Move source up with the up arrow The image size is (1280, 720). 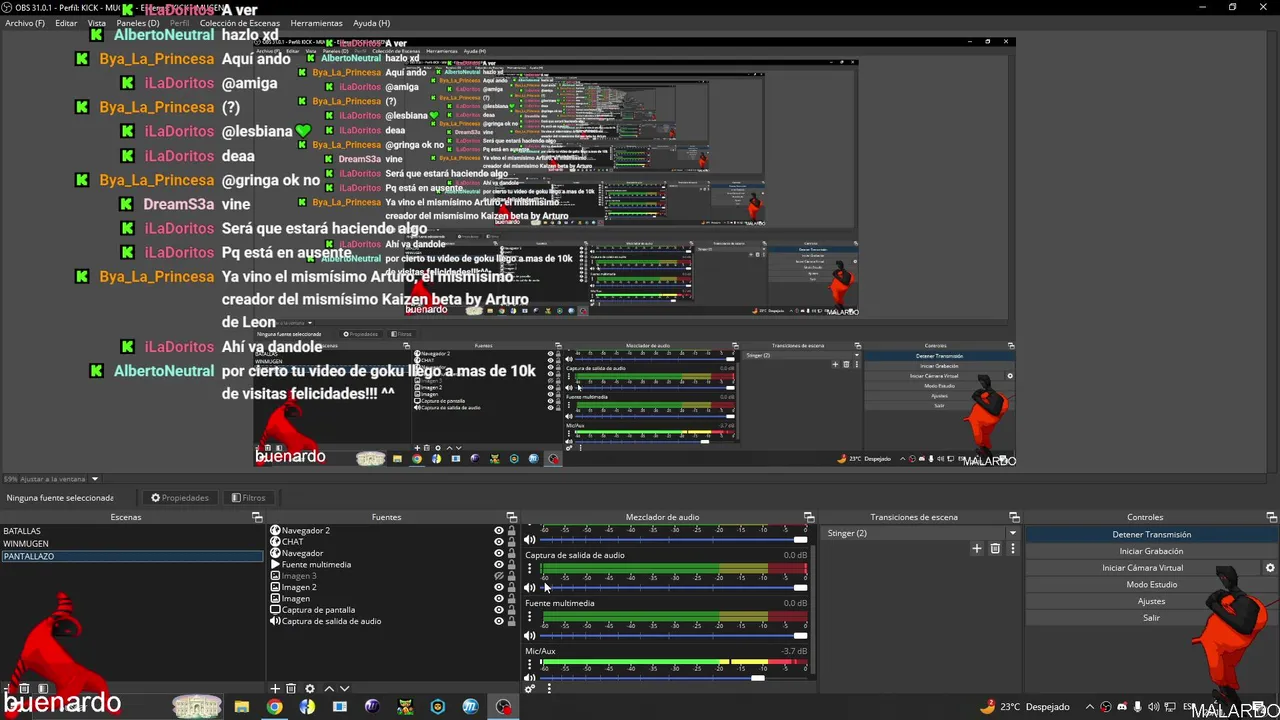click(329, 688)
